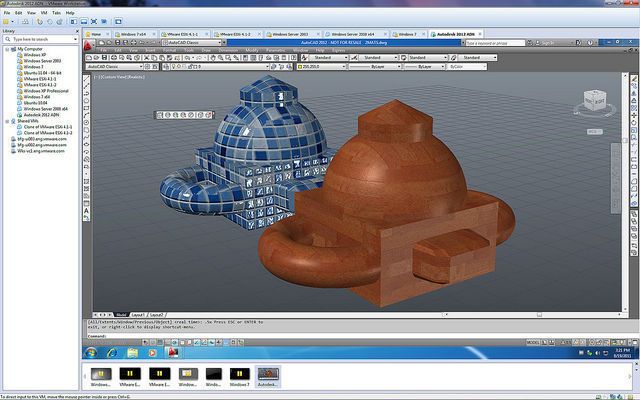This screenshot has height=400, width=640.
Task: Open Multileader Style manager icon
Action: click(x=453, y=58)
